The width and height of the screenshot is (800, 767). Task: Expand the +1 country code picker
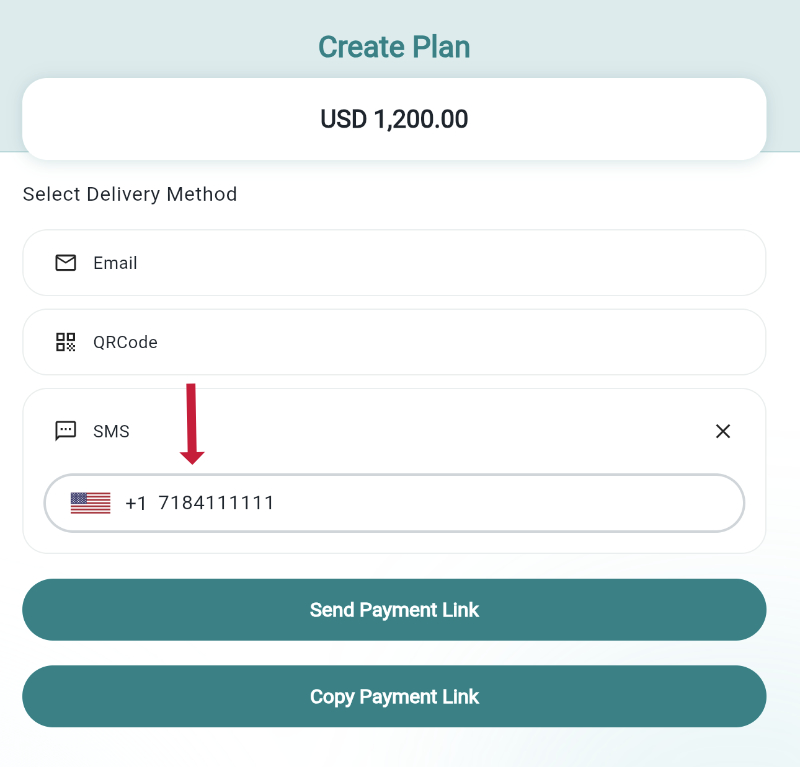pos(110,503)
